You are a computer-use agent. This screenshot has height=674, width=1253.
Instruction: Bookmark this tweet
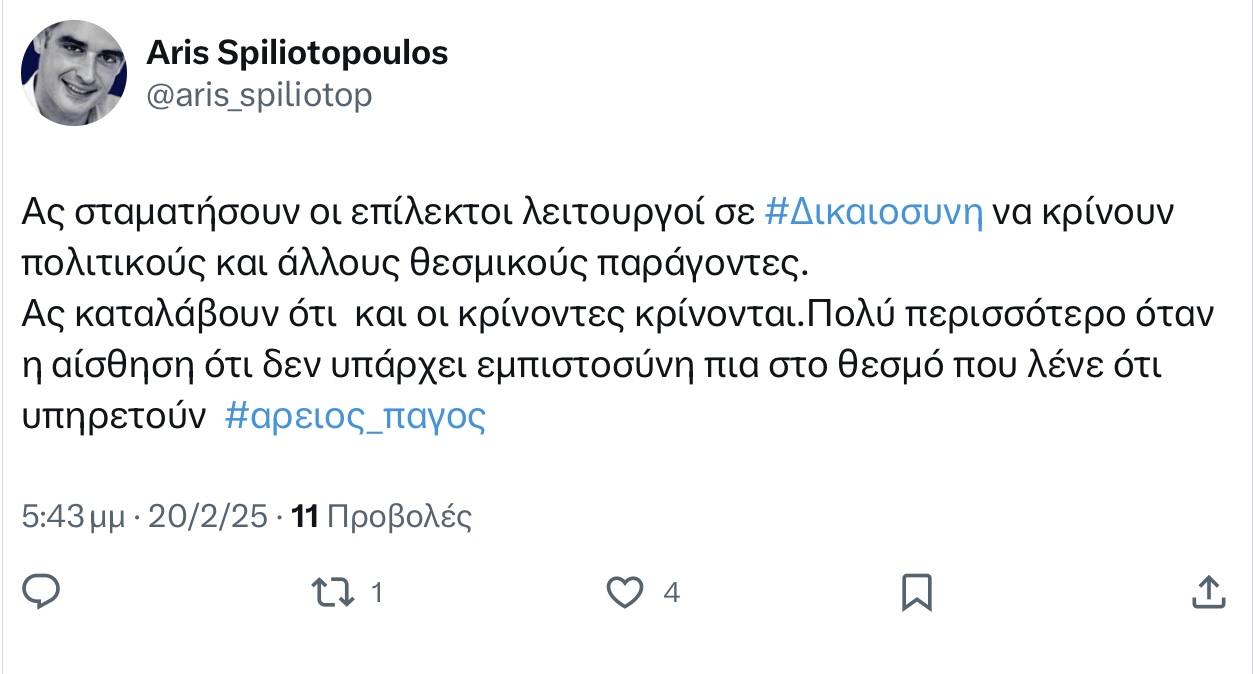click(916, 592)
